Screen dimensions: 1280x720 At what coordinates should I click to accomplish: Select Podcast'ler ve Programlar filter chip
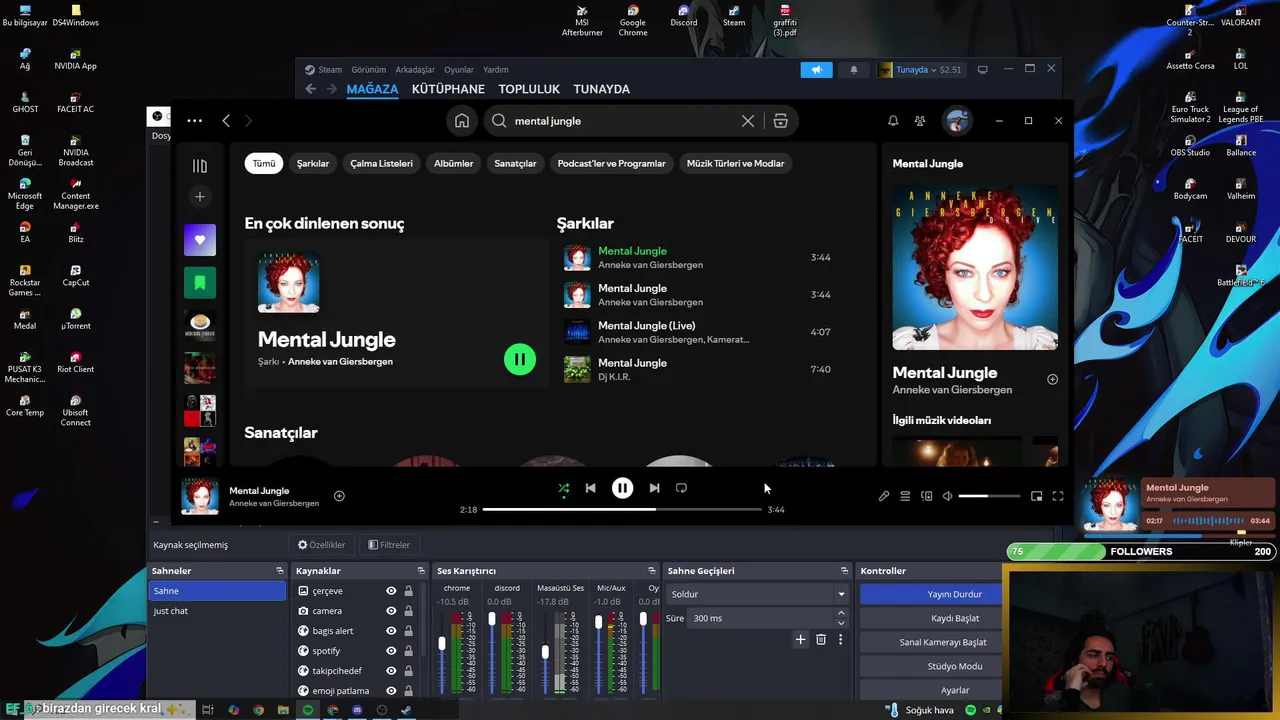pyautogui.click(x=611, y=163)
